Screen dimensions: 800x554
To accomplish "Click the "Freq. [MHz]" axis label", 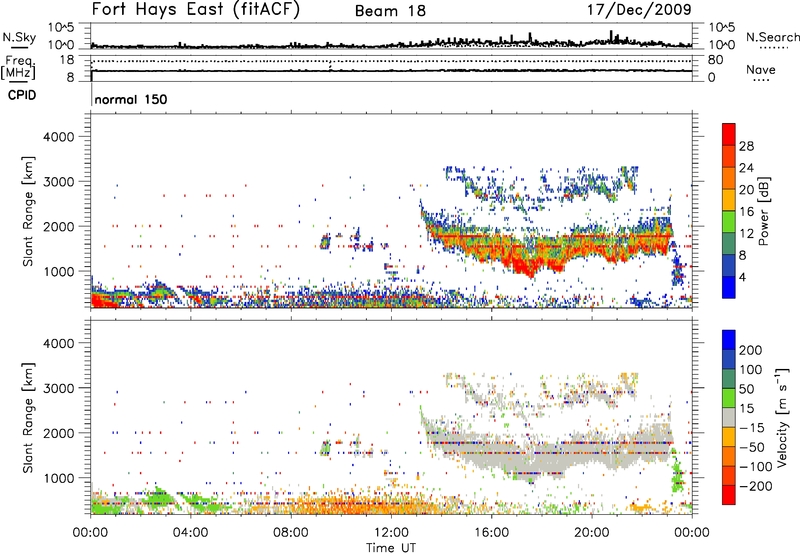I will pos(19,68).
